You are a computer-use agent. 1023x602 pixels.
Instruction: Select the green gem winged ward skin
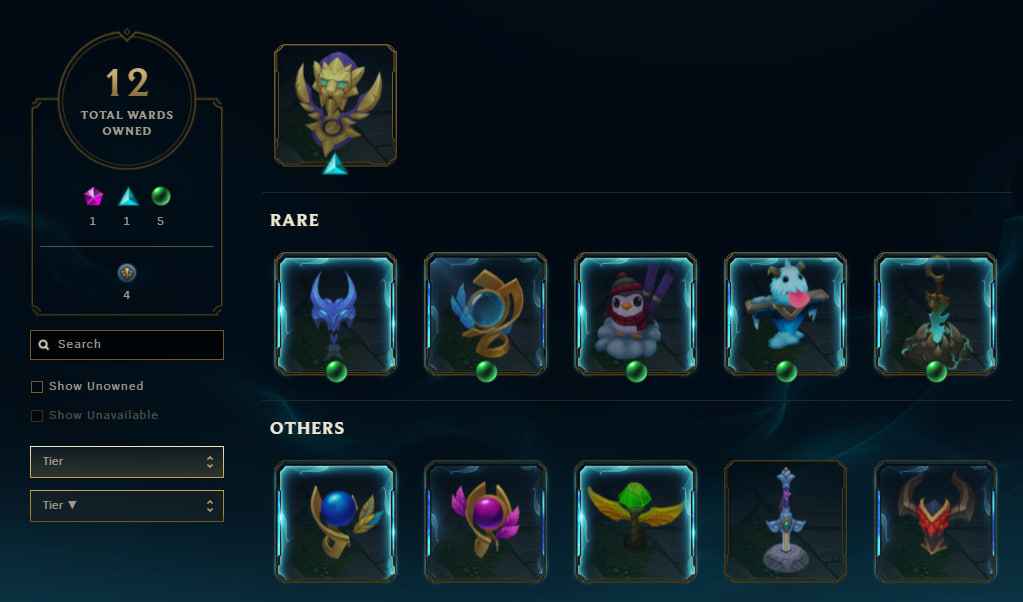click(635, 522)
